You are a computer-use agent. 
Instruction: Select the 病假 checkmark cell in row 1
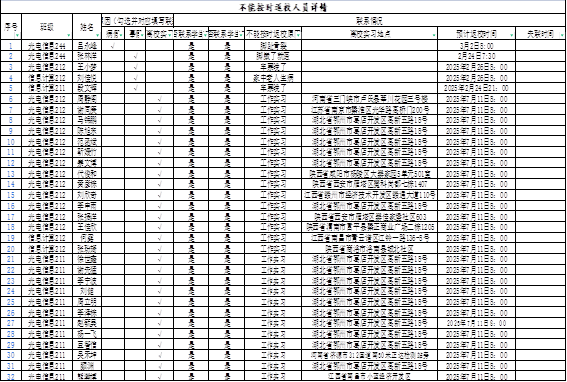click(x=113, y=46)
